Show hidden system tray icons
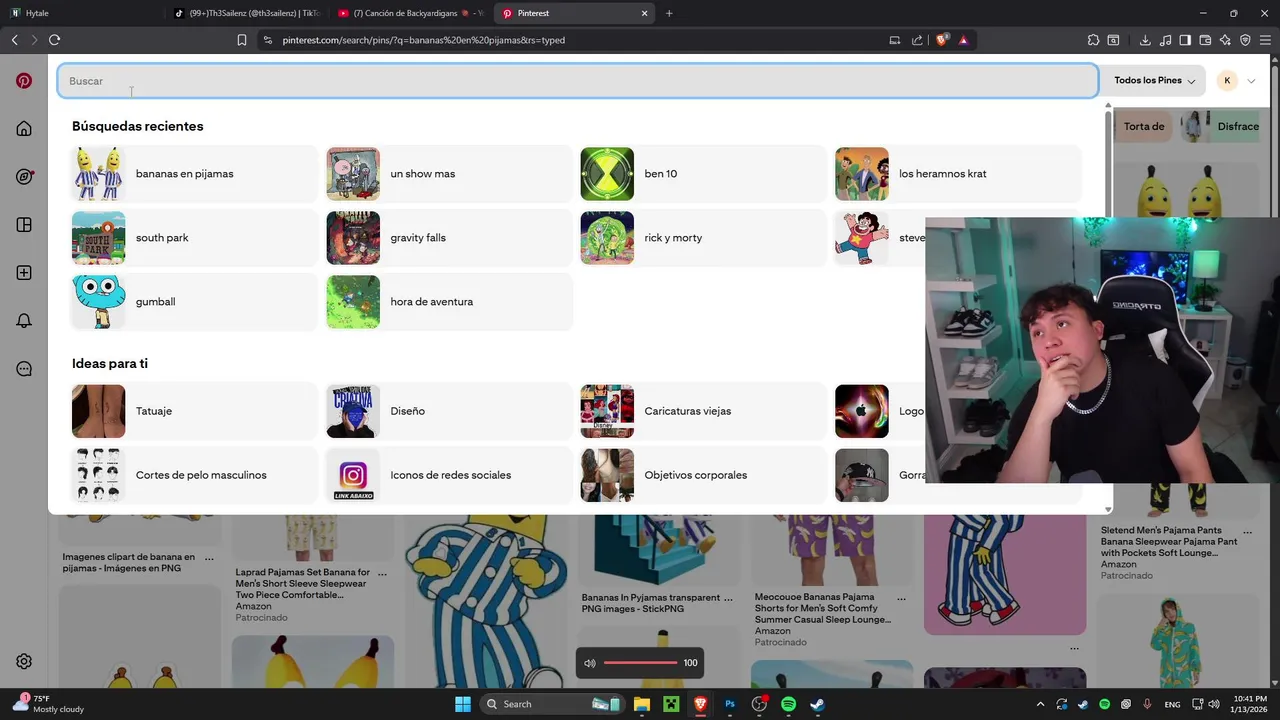The image size is (1280, 720). [1040, 704]
